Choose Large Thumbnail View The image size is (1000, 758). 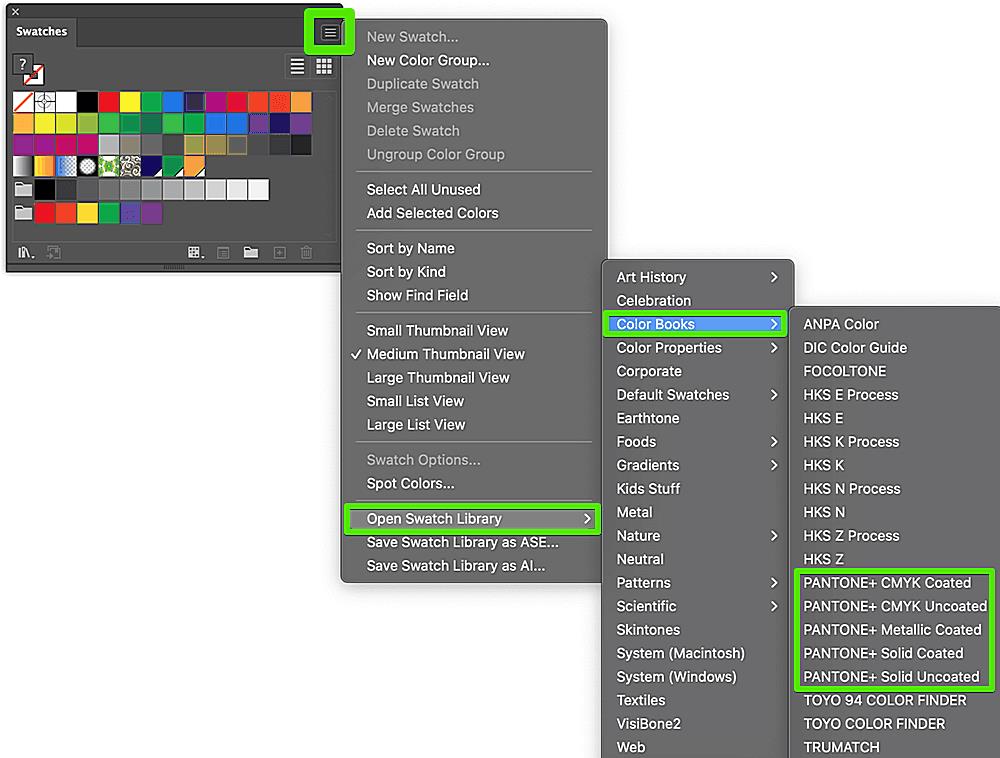[438, 377]
